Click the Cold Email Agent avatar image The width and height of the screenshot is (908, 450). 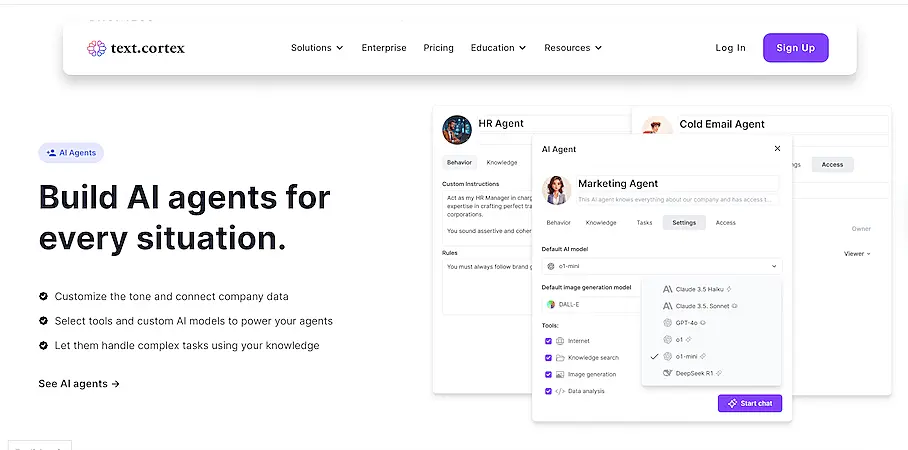click(657, 126)
